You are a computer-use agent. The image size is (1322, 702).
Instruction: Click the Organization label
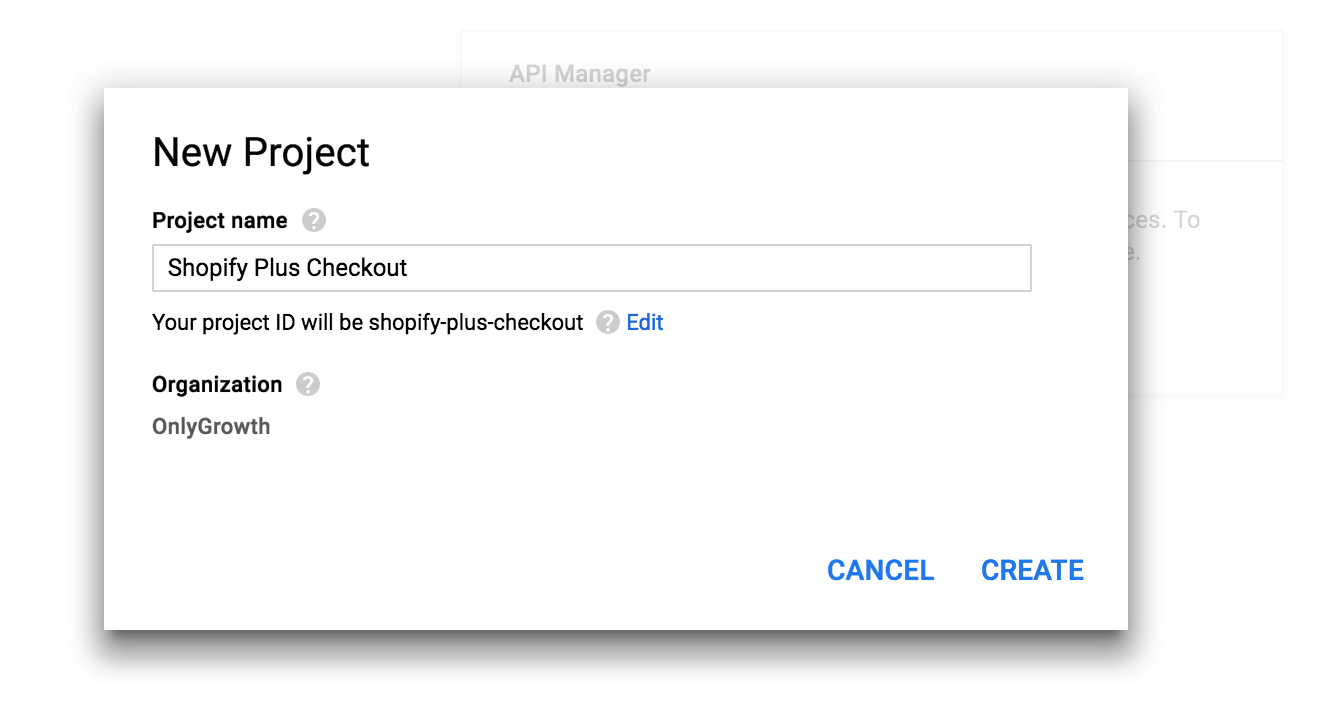[x=217, y=385]
